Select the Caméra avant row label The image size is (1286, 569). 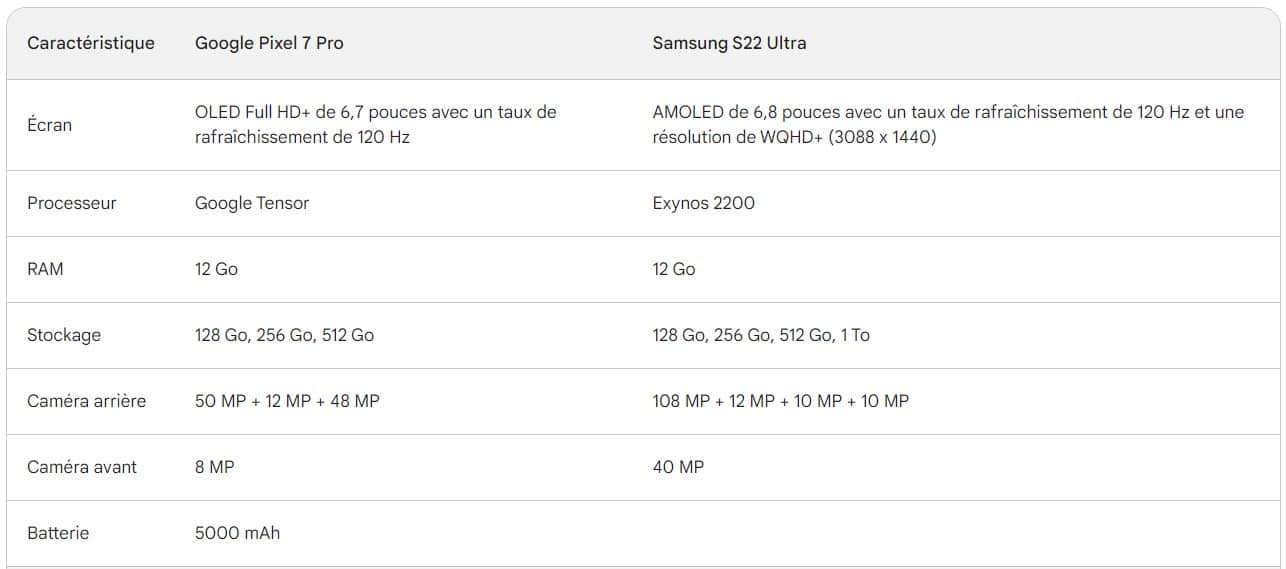tap(82, 467)
